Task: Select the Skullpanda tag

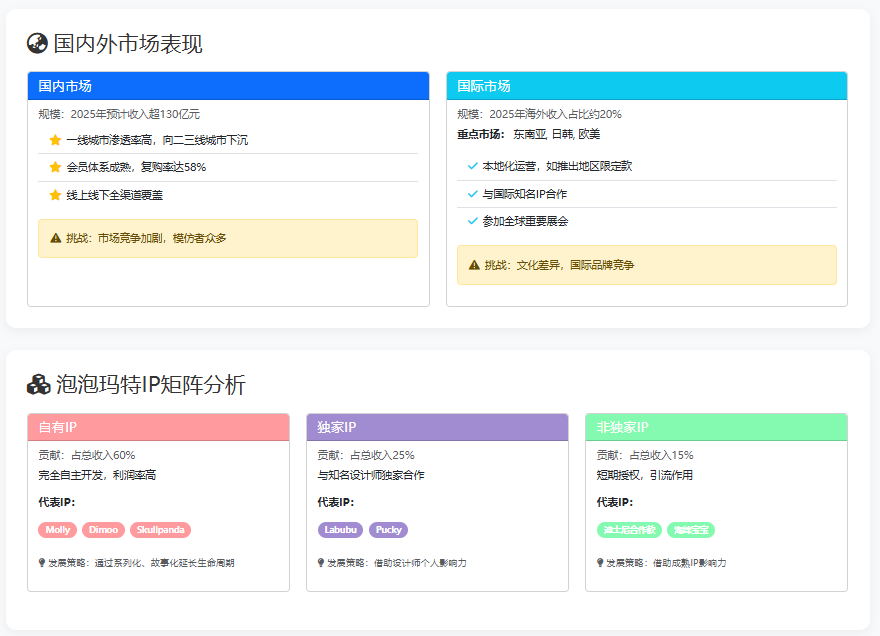Action: (x=161, y=530)
